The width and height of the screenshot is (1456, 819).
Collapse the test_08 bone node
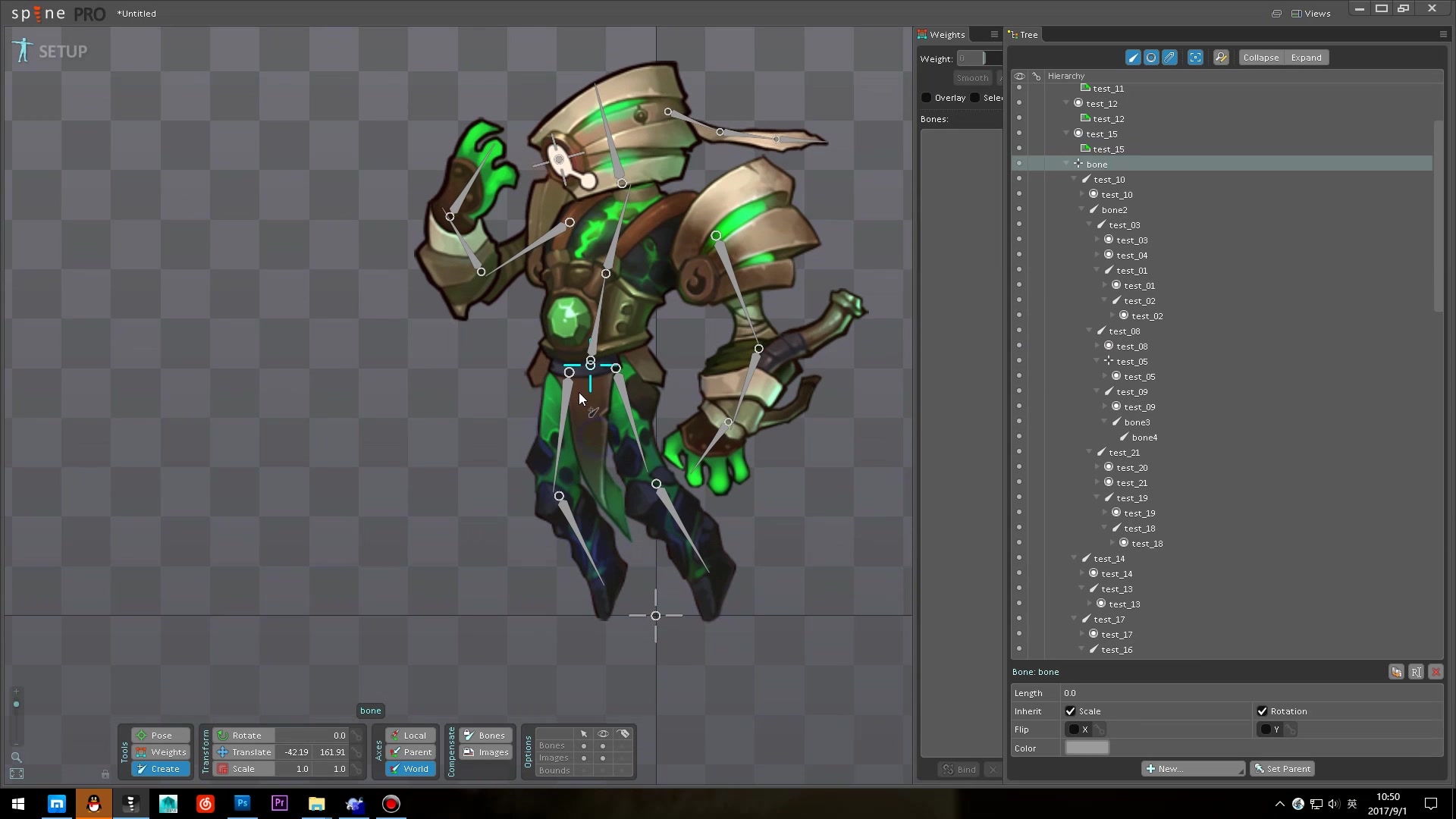click(1090, 331)
